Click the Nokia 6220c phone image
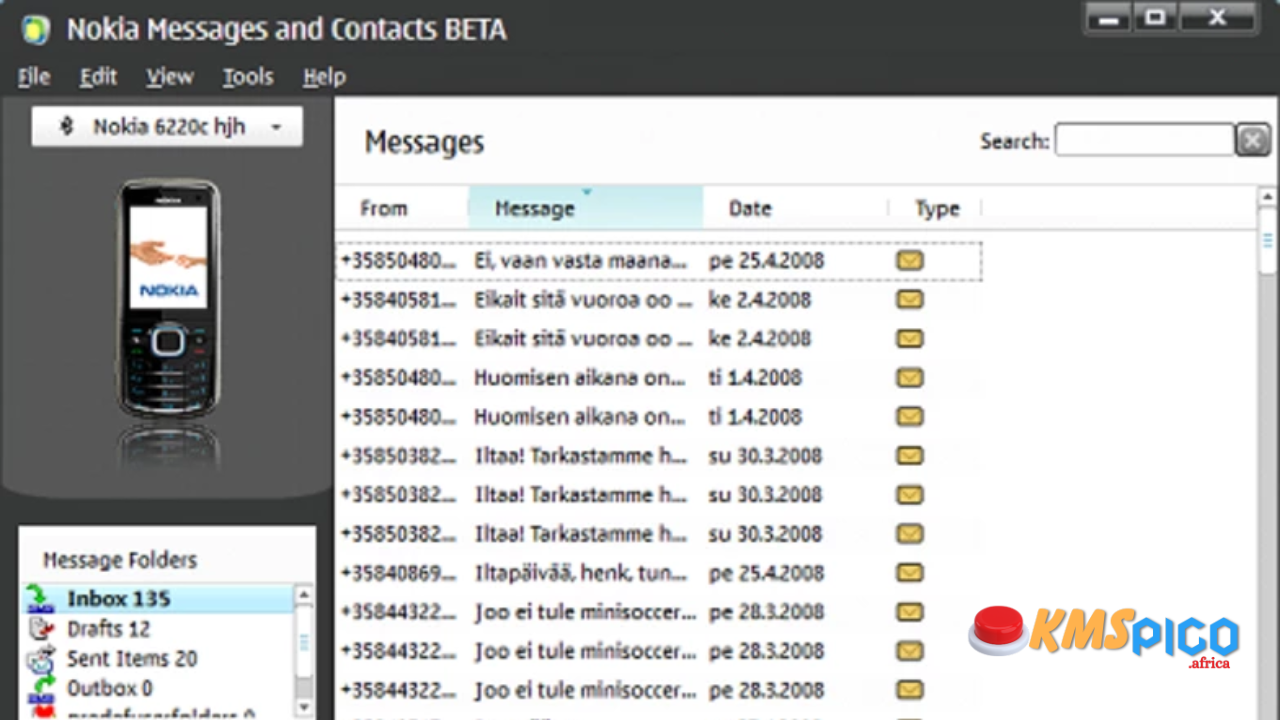 coord(168,298)
